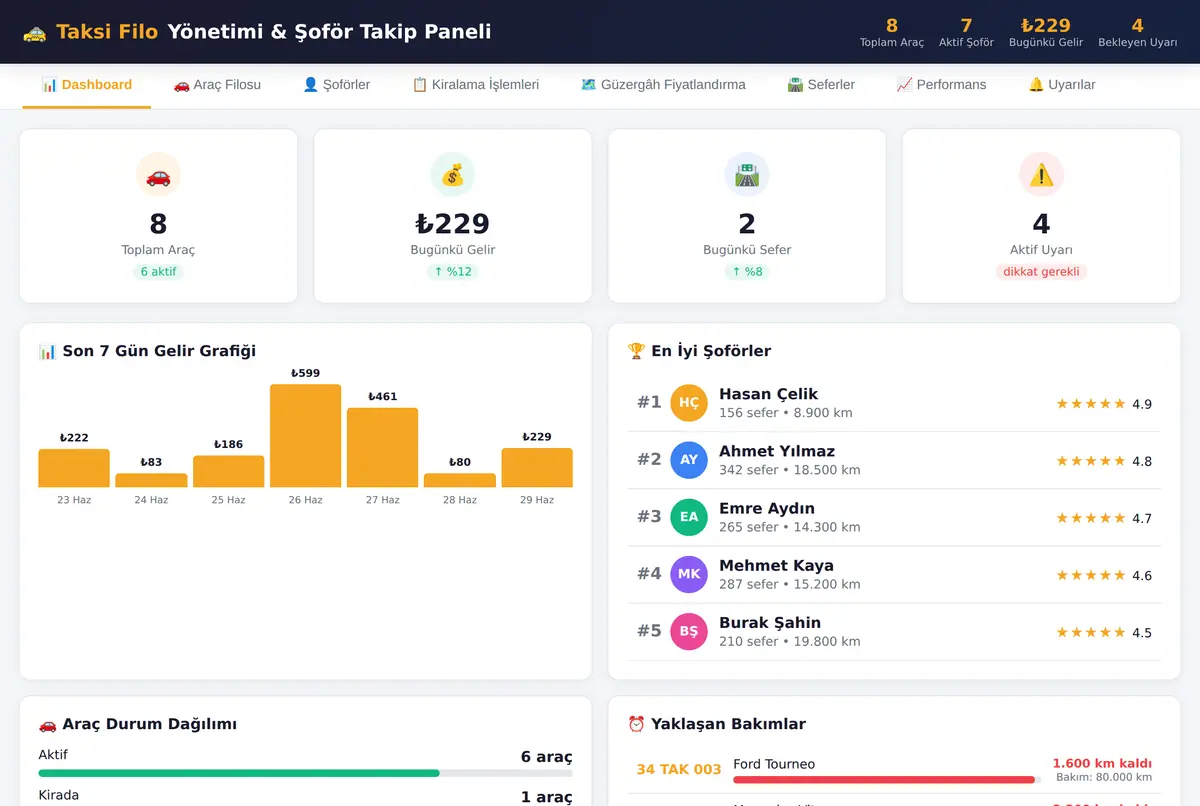Go to Kiralama İşlemleri tab

[475, 85]
